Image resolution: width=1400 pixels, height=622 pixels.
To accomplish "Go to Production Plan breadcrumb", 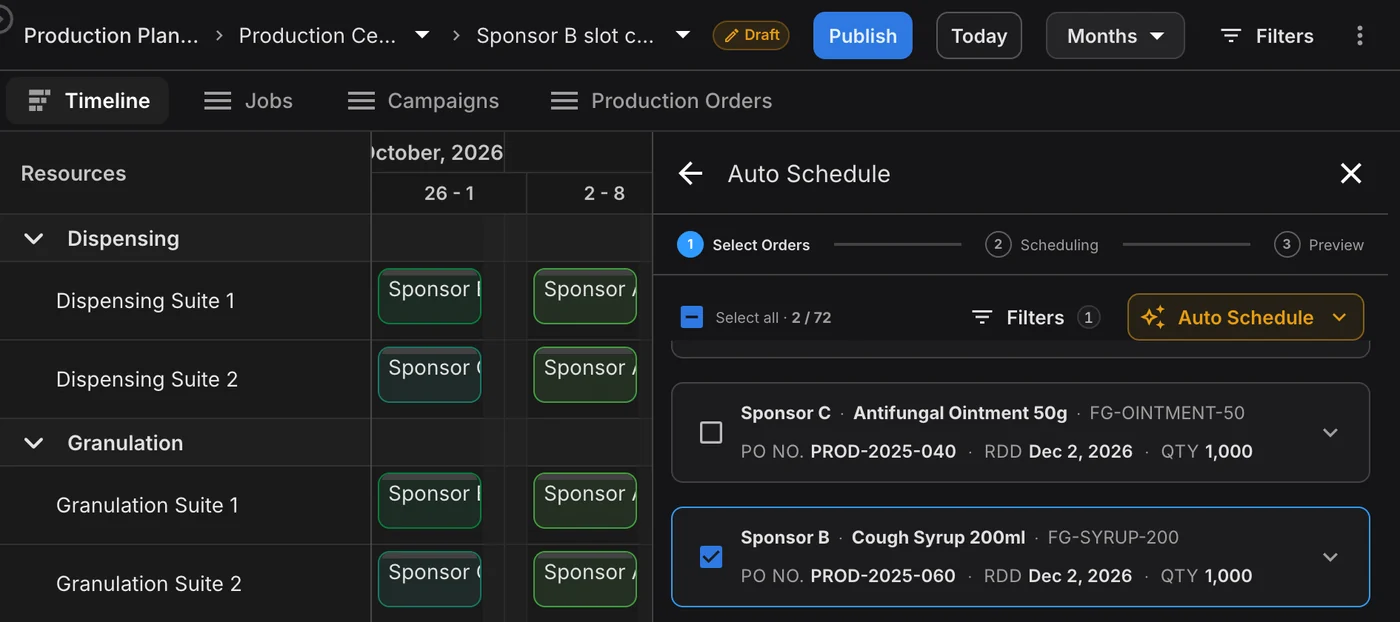I will coord(111,35).
